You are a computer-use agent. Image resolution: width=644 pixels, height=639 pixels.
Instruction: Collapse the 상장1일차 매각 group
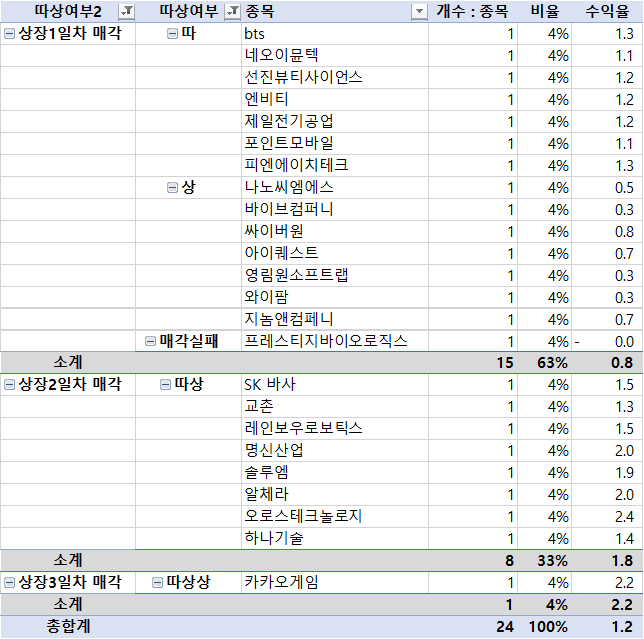click(9, 34)
